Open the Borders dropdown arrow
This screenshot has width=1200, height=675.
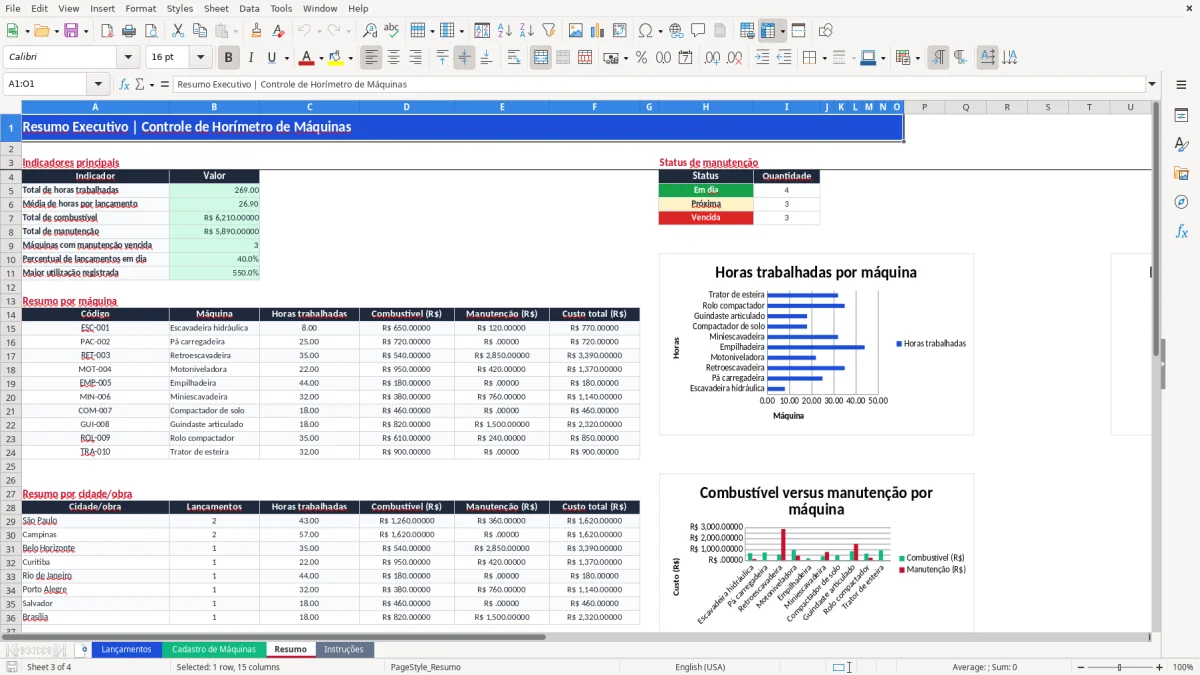[824, 58]
